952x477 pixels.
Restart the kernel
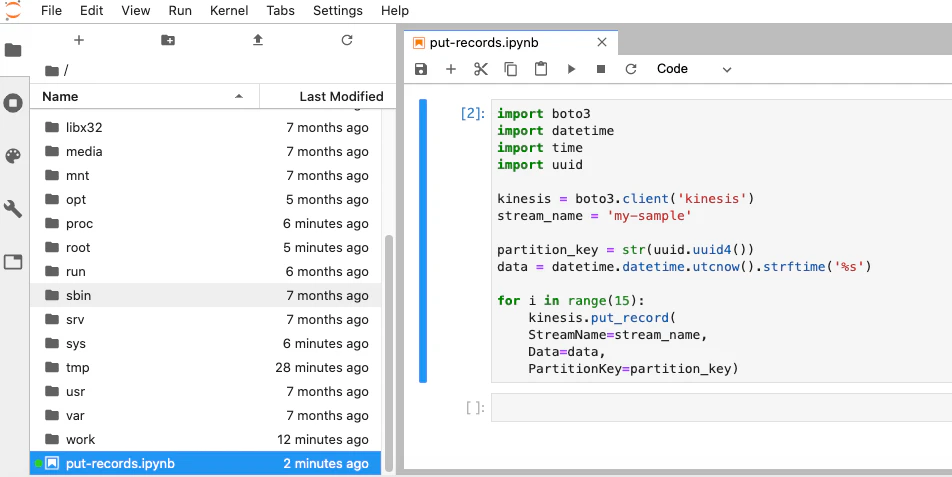(631, 69)
